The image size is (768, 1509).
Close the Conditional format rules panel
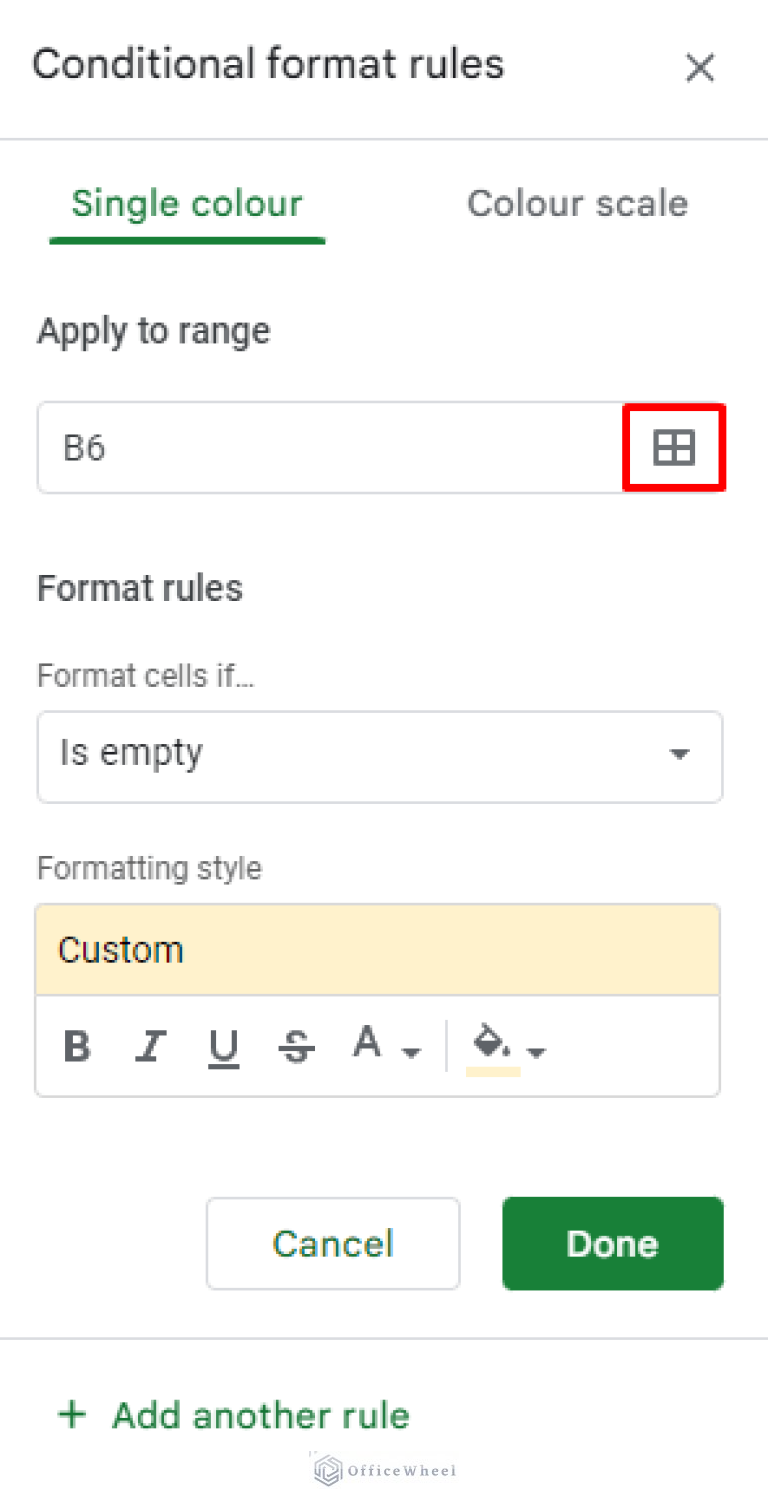(699, 67)
